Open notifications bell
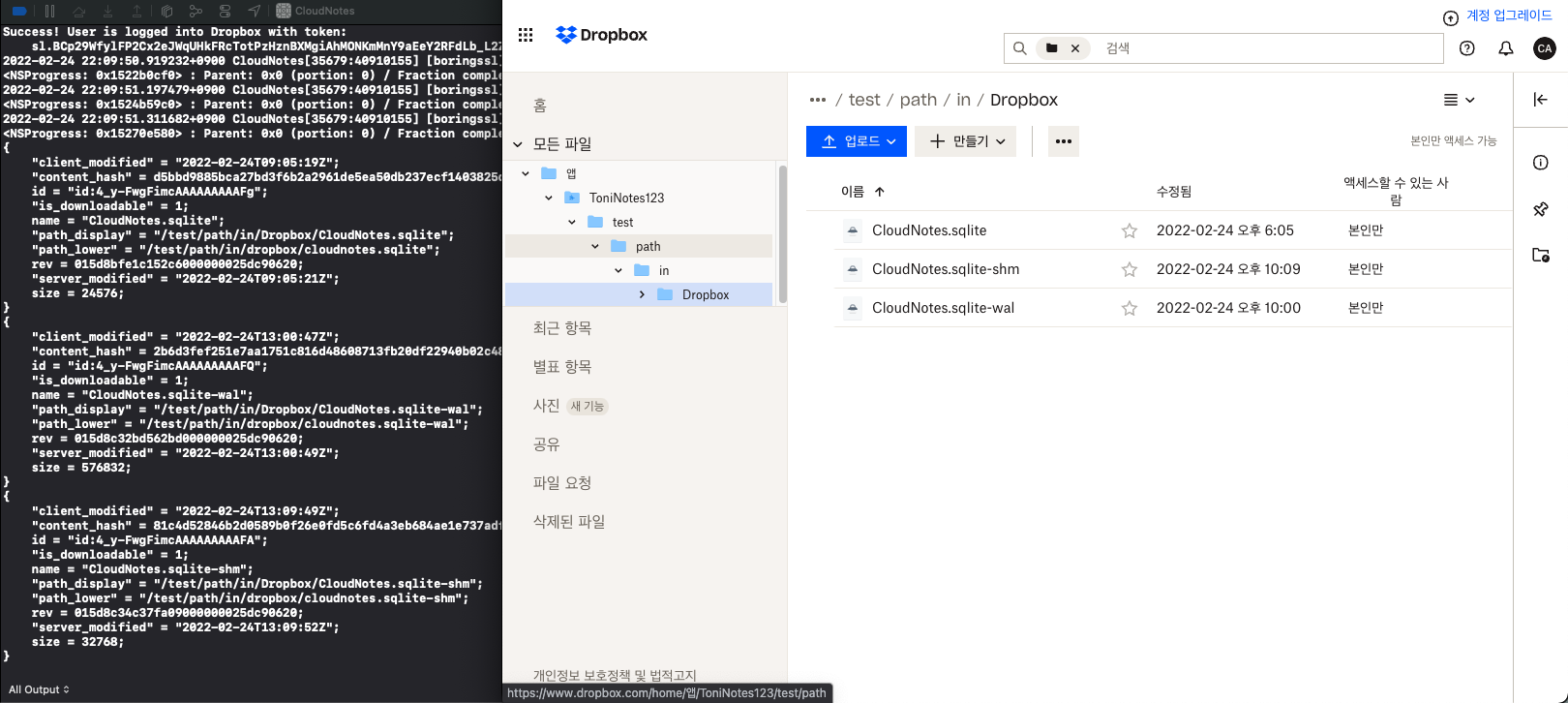This screenshot has height=703, width=1568. pyautogui.click(x=1506, y=48)
